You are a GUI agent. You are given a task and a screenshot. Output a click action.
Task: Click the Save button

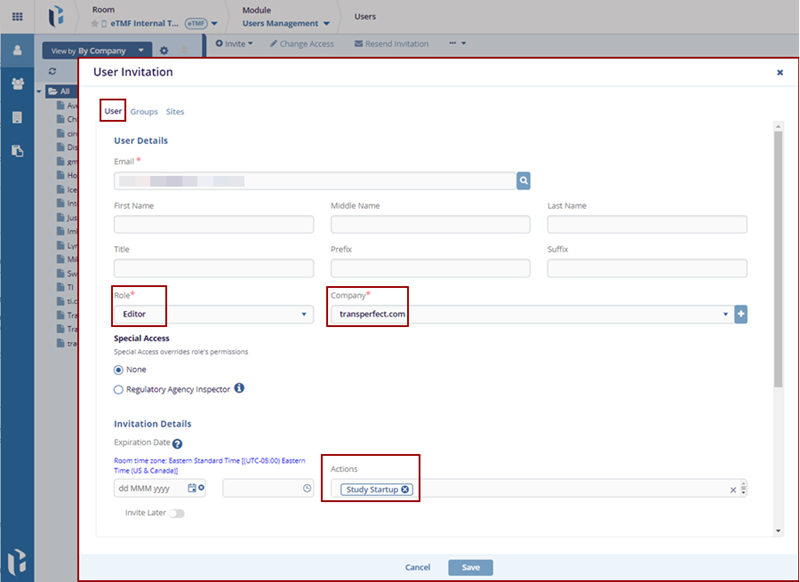[x=470, y=567]
